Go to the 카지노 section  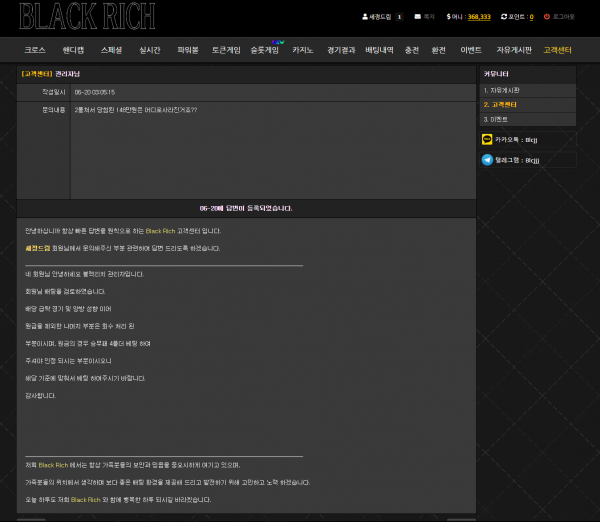(x=302, y=49)
